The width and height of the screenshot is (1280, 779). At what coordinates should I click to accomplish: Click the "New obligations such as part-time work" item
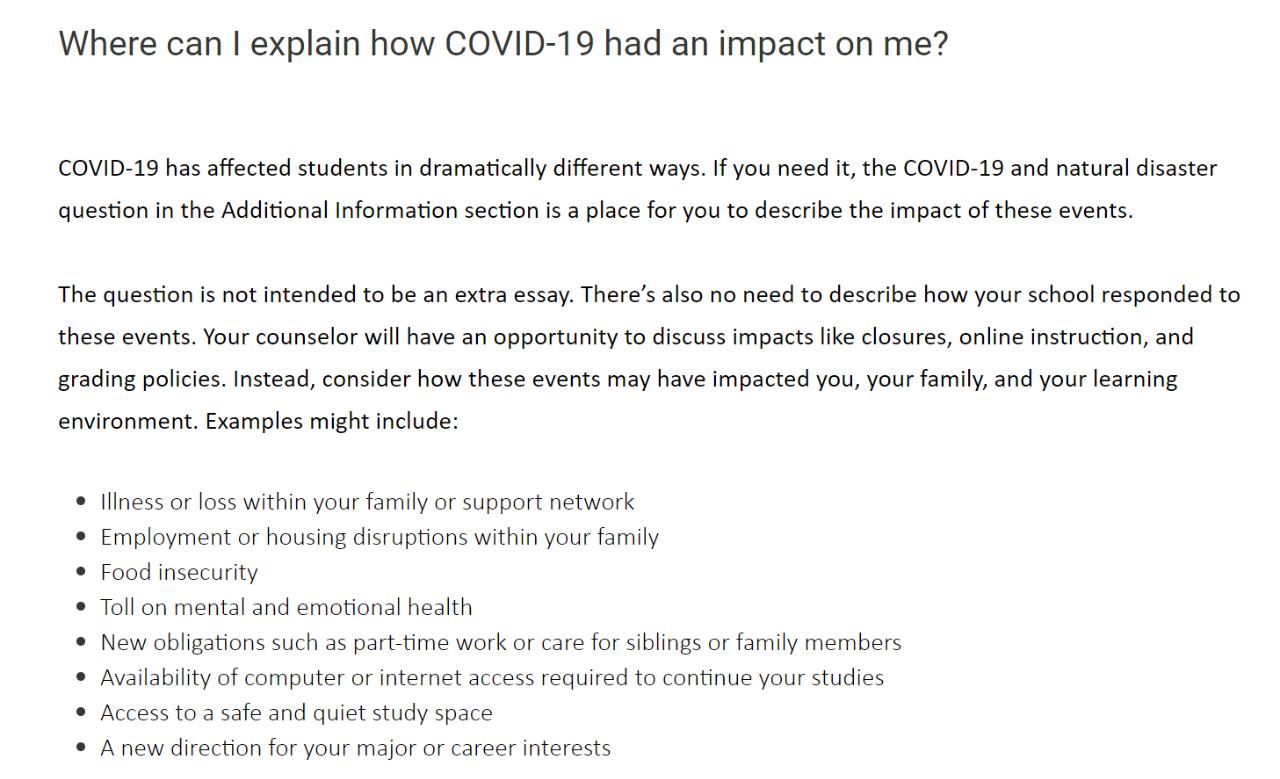[500, 642]
